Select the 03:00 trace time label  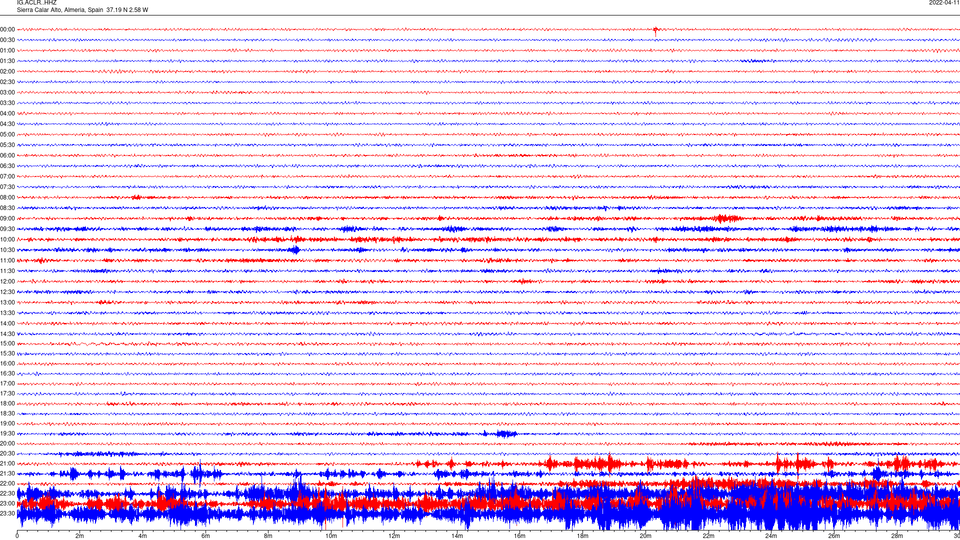coord(7,92)
